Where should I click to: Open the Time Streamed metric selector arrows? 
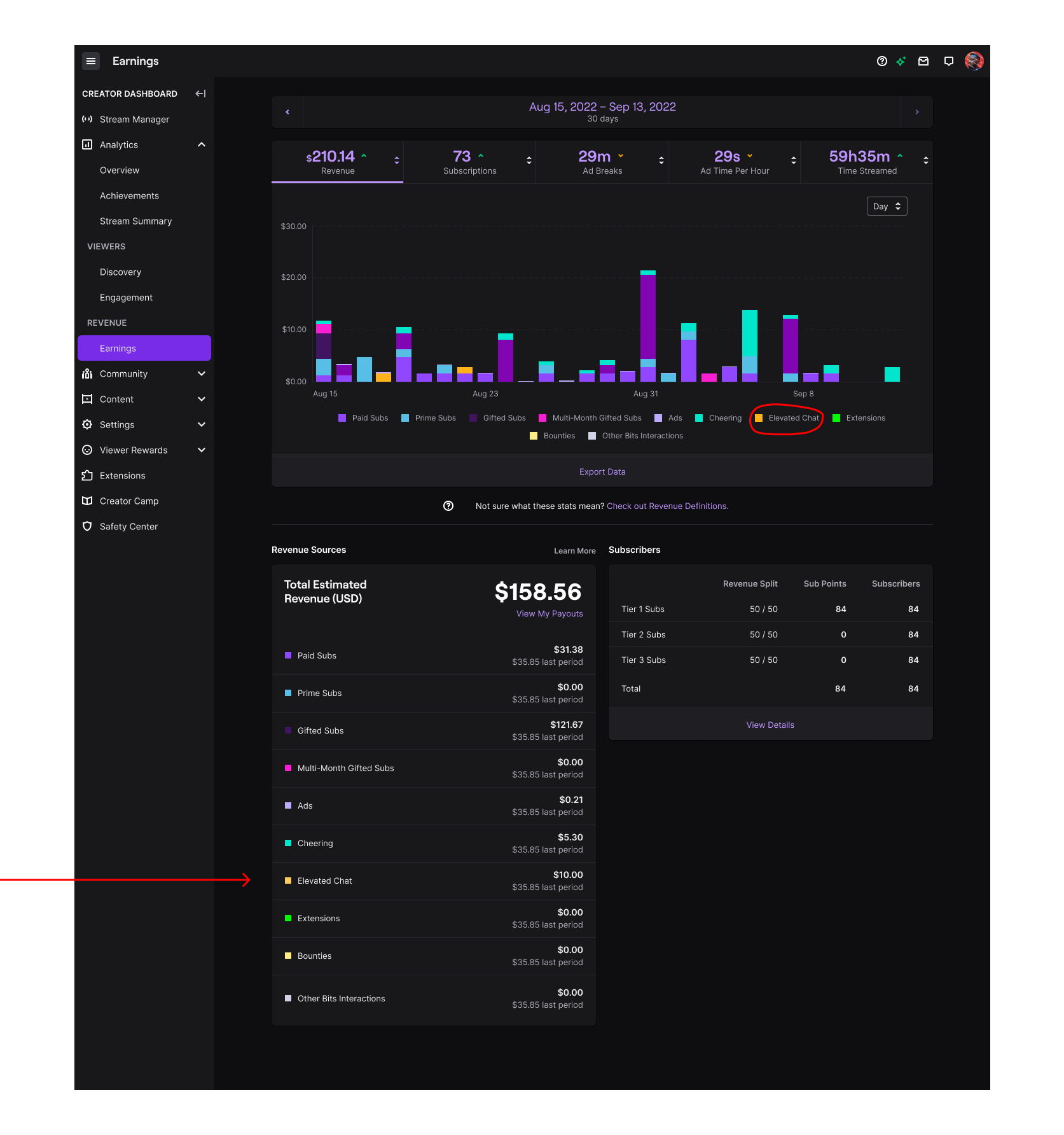926,160
